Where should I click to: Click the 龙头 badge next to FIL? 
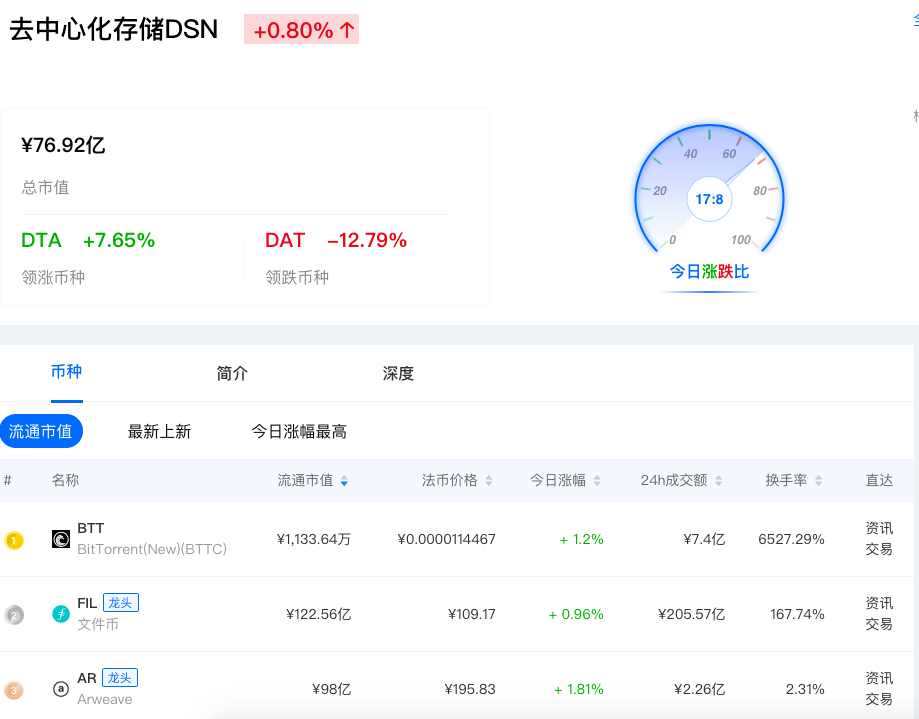point(120,603)
